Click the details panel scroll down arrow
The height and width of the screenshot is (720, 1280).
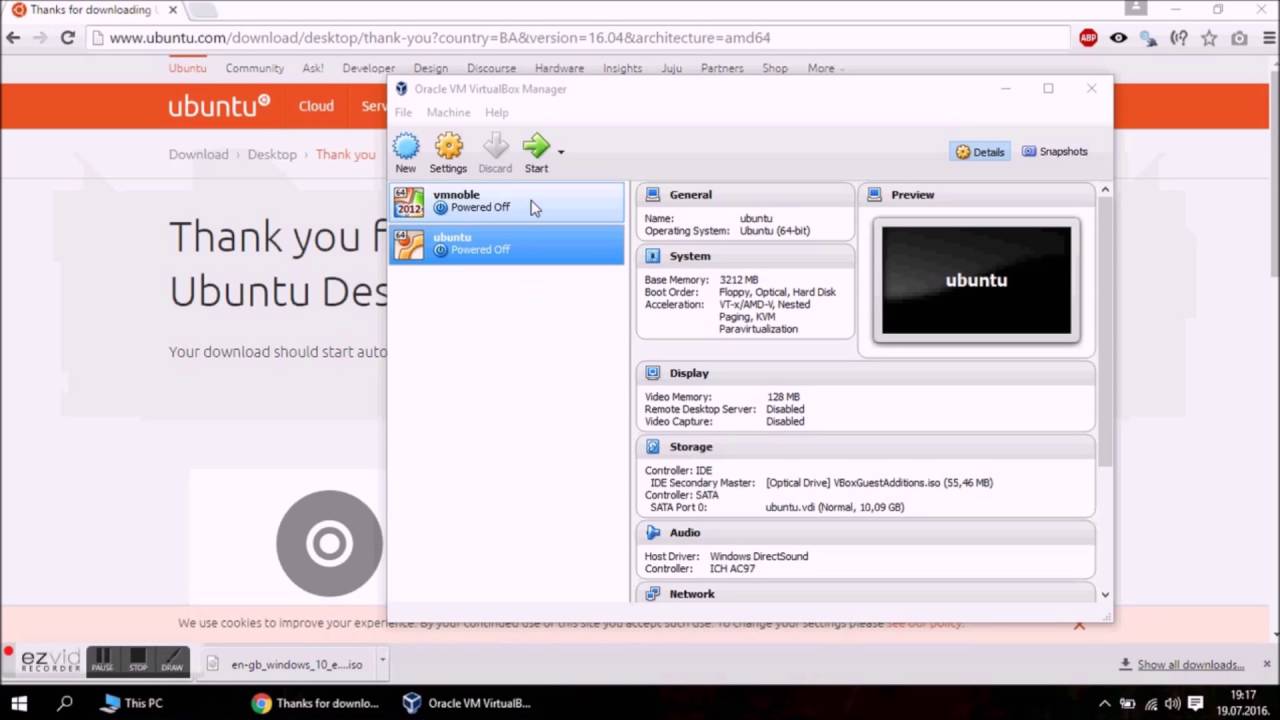pos(1105,594)
